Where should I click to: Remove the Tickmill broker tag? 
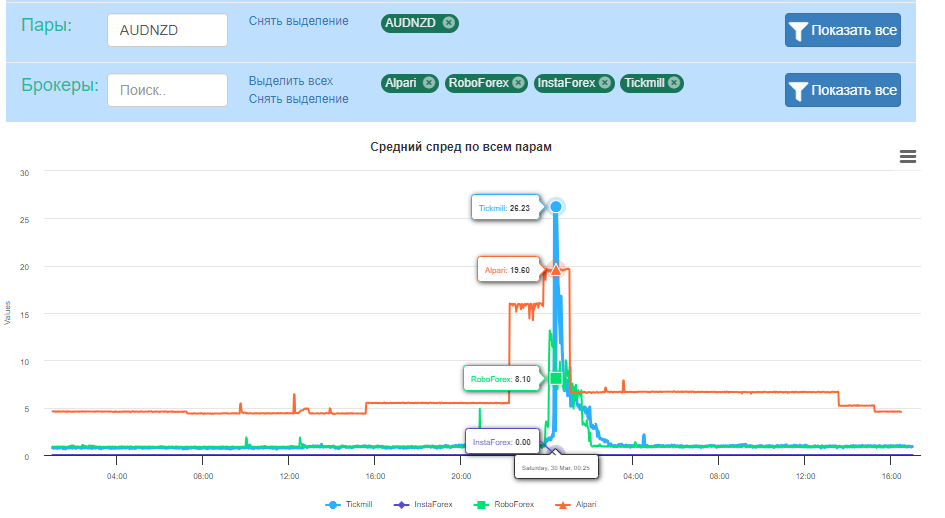click(674, 83)
